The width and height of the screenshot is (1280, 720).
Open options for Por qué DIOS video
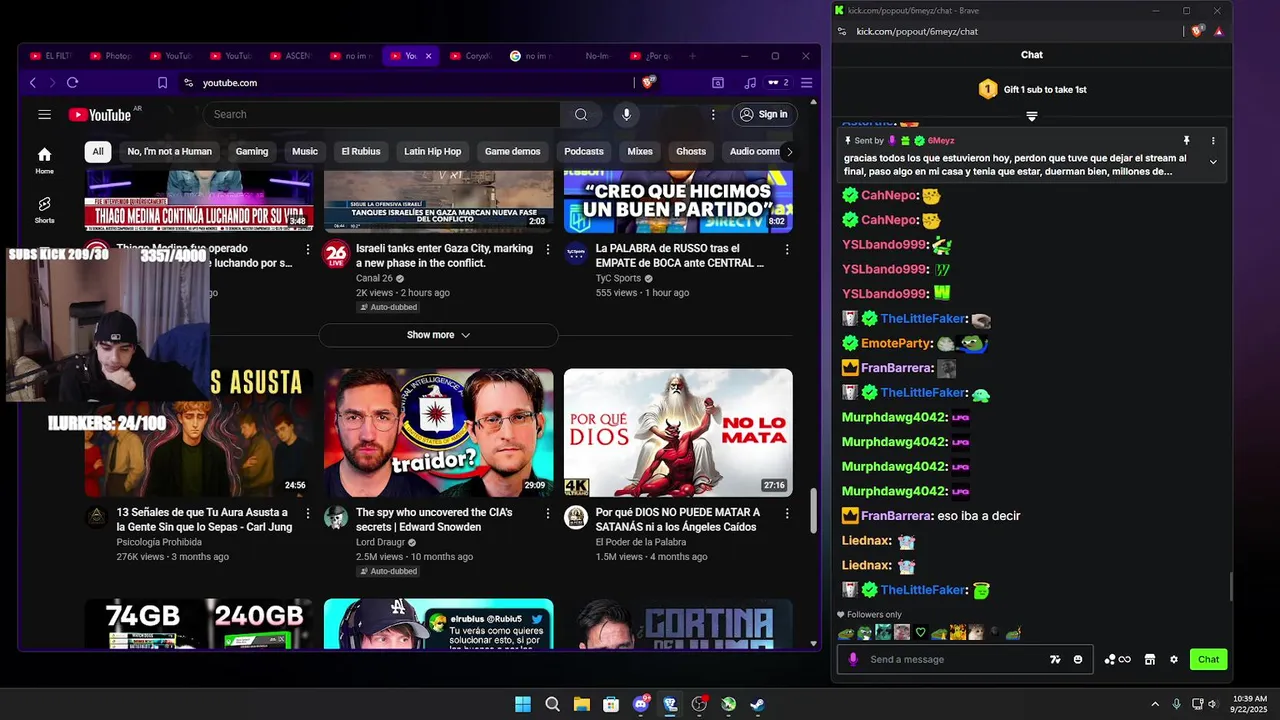[x=787, y=513]
